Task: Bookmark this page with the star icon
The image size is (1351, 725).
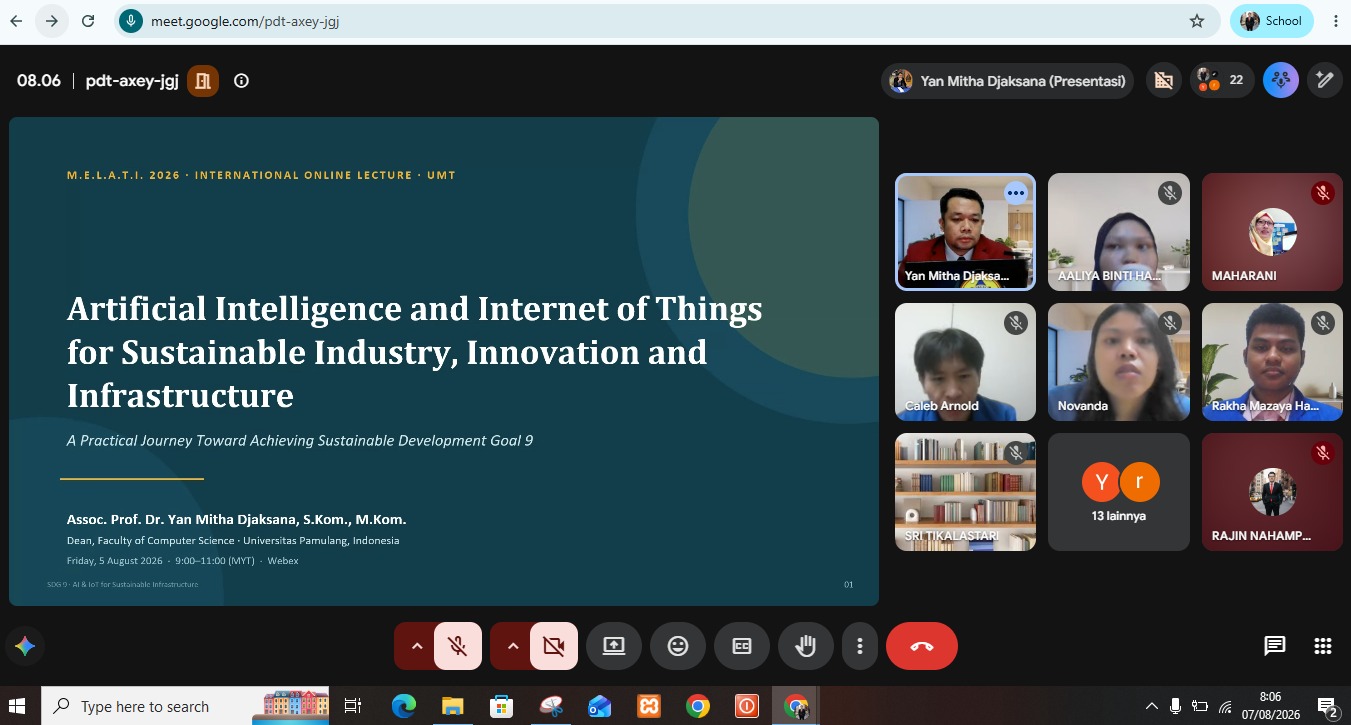Action: [1197, 21]
